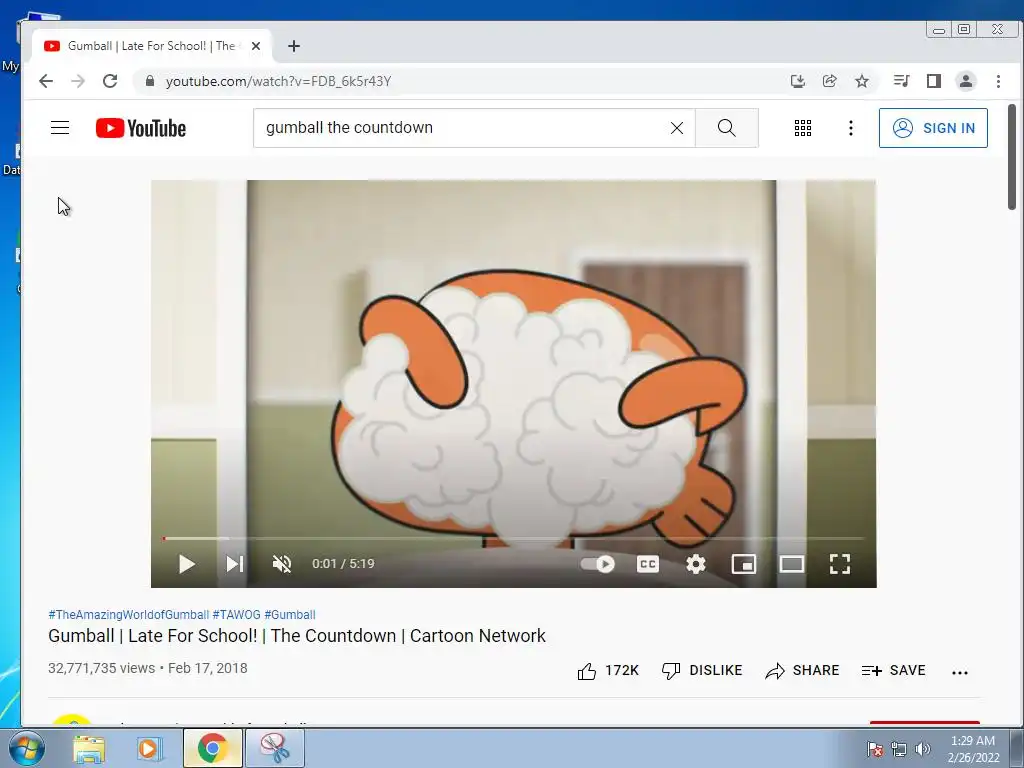View site info via lock icon
1024x768 pixels.
point(150,81)
